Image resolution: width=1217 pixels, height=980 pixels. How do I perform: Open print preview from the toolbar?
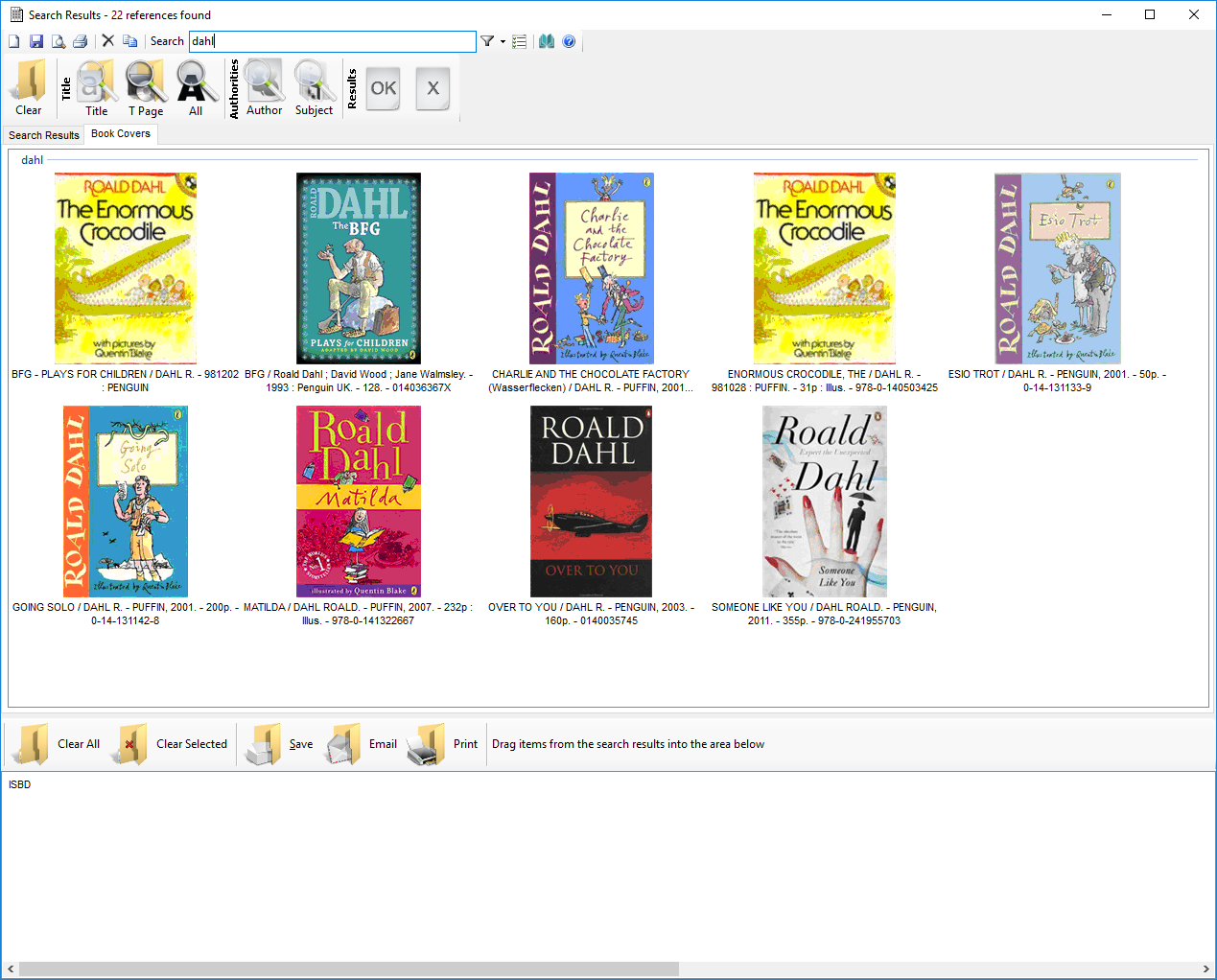point(59,41)
